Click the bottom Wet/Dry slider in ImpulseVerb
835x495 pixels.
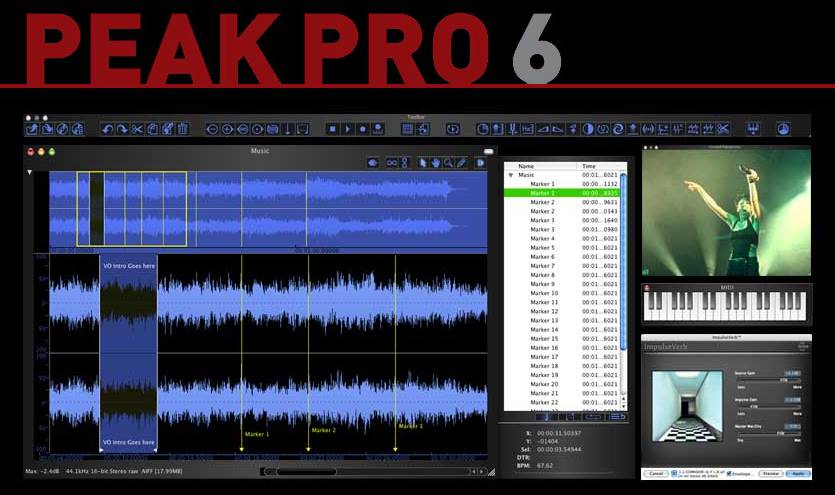click(767, 433)
